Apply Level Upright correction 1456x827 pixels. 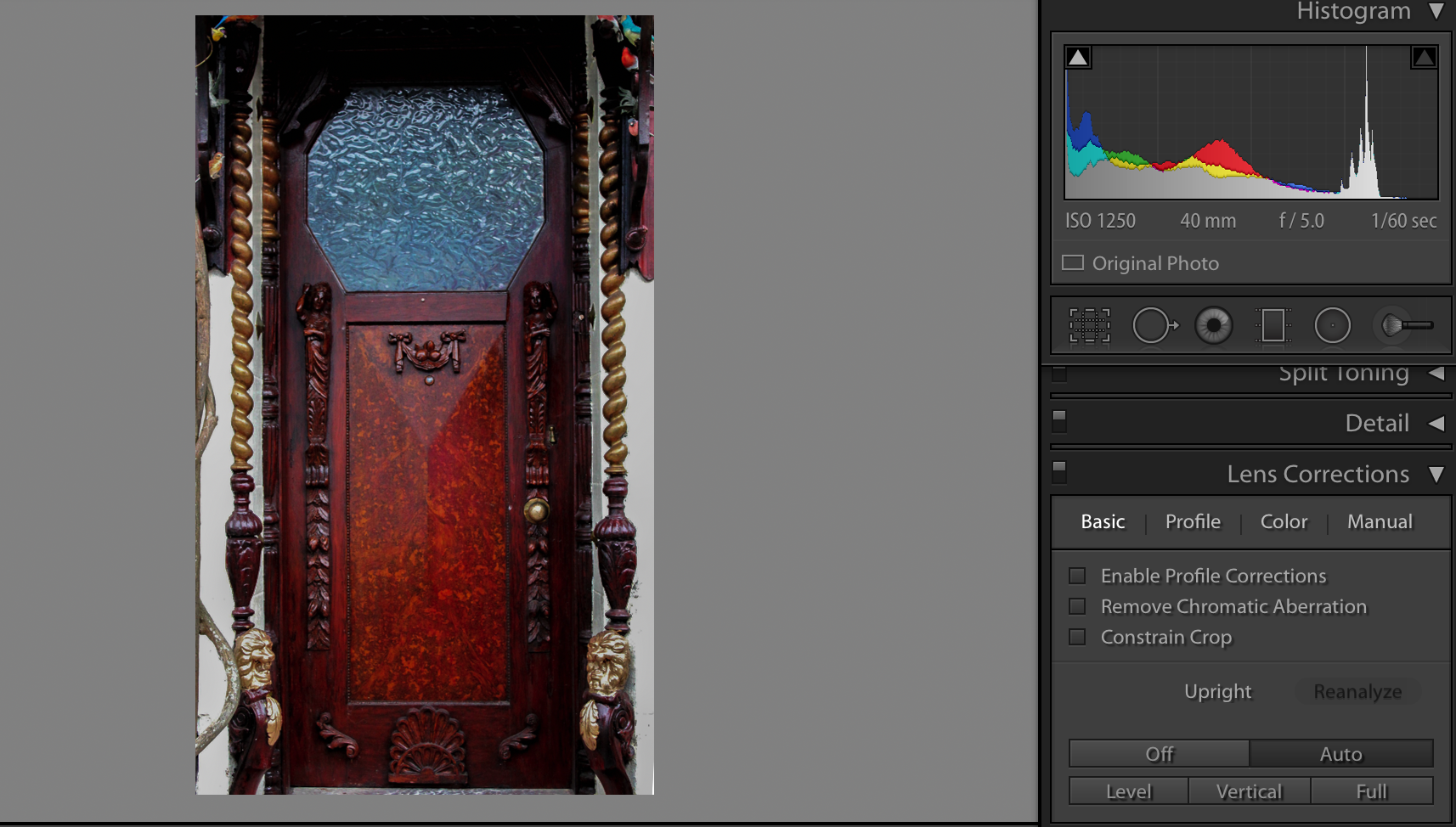pyautogui.click(x=1128, y=791)
